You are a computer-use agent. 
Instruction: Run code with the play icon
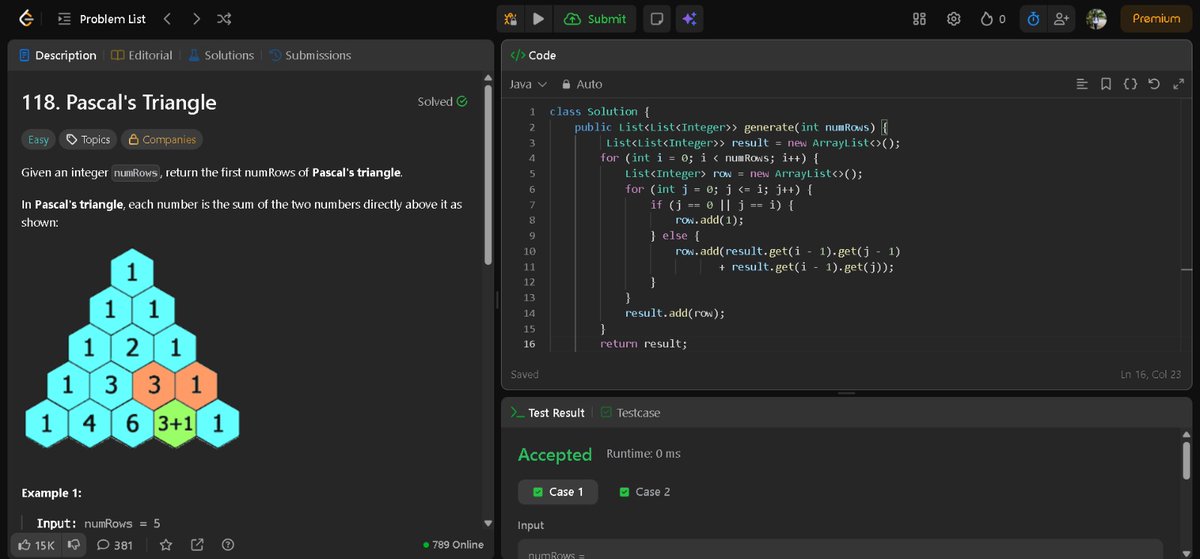[538, 18]
